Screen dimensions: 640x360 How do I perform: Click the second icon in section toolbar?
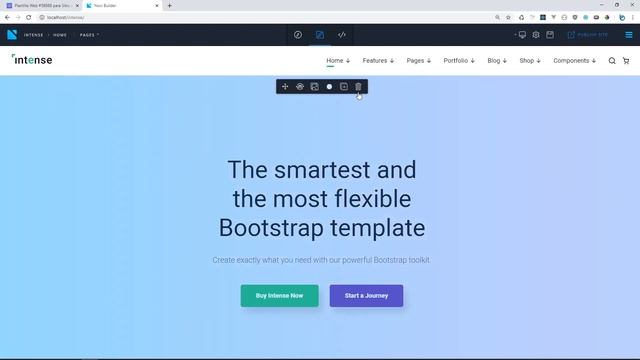300,87
